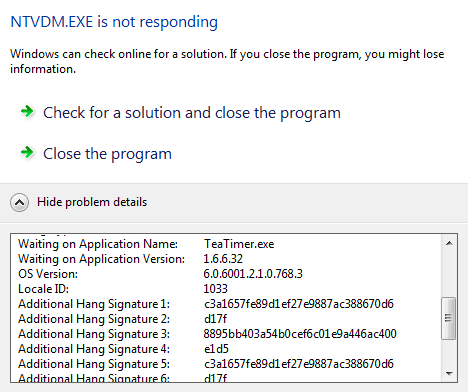
Task: Click the Additional Hang Signature 1 value
Action: click(x=299, y=304)
